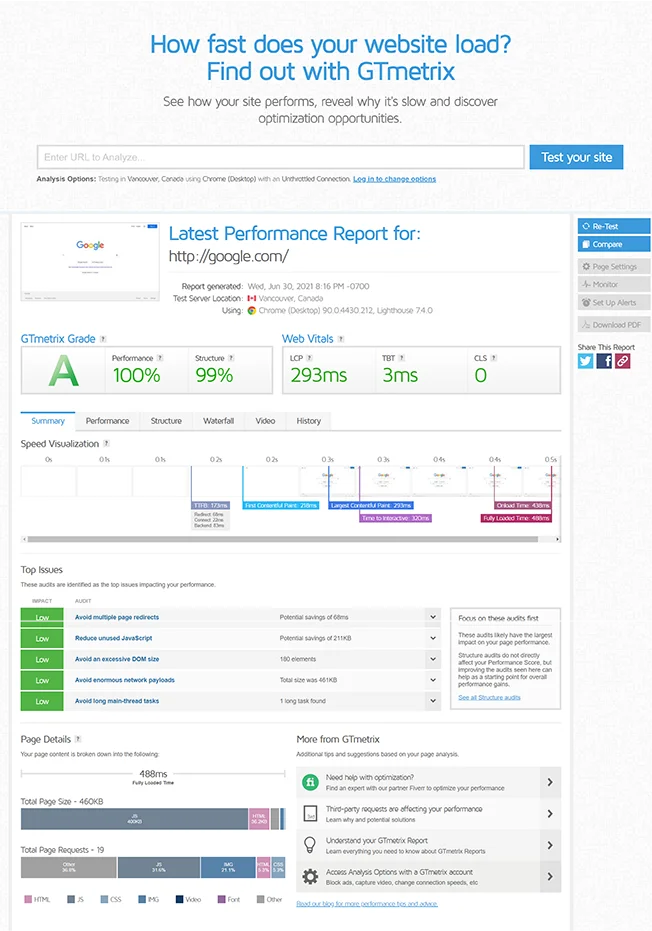
Task: Click the Re-Test button
Action: coord(614,226)
